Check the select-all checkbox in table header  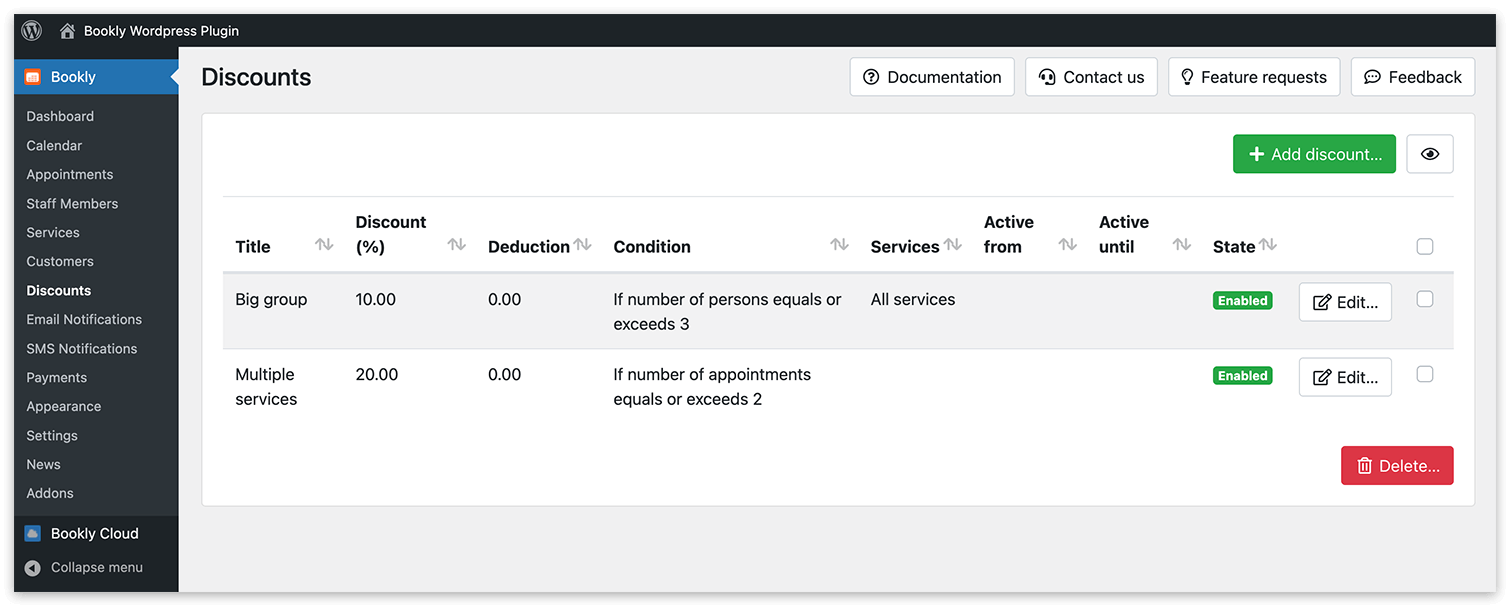coord(1425,247)
